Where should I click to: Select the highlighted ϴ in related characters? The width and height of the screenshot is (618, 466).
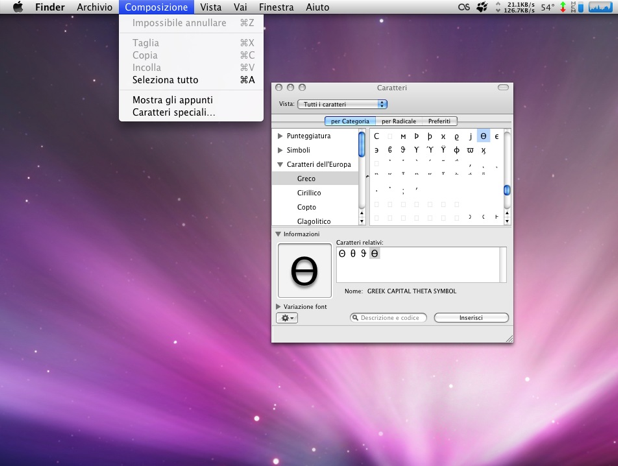pyautogui.click(x=374, y=254)
